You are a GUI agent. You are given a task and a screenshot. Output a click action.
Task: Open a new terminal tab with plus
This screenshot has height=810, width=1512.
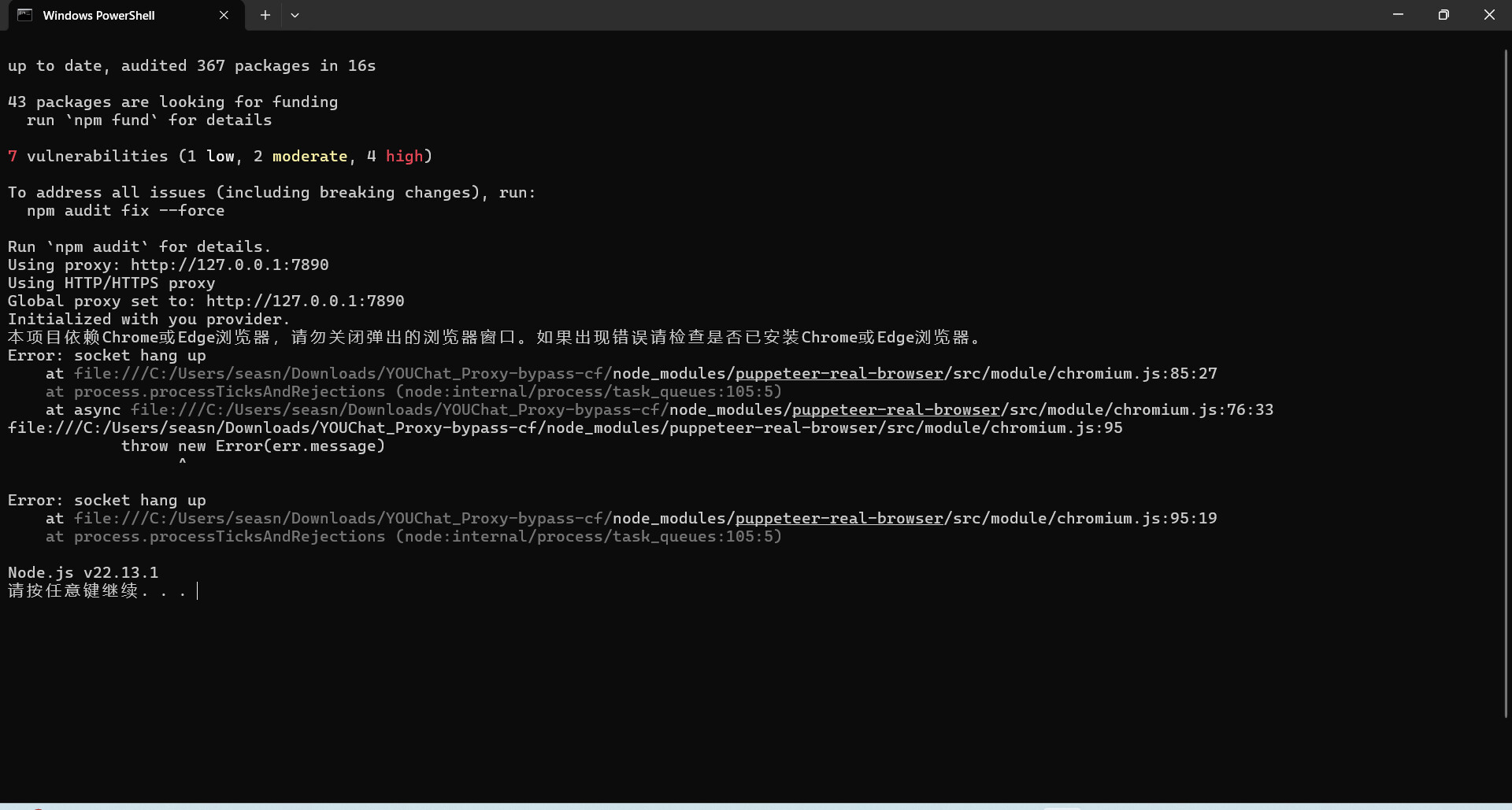(265, 15)
